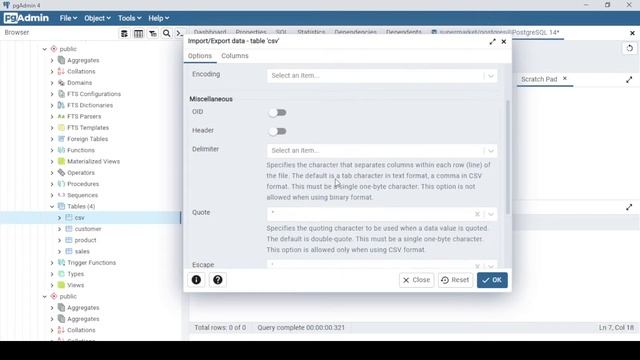Image resolution: width=640 pixels, height=360 pixels.
Task: Close the query tool tab with top-right X
Action: pyautogui.click(x=632, y=33)
